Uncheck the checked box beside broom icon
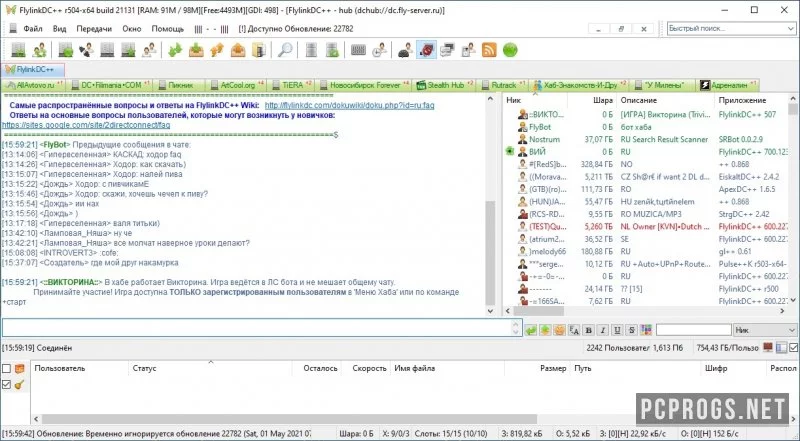Viewport: 800px width, 441px height. click(x=6, y=384)
